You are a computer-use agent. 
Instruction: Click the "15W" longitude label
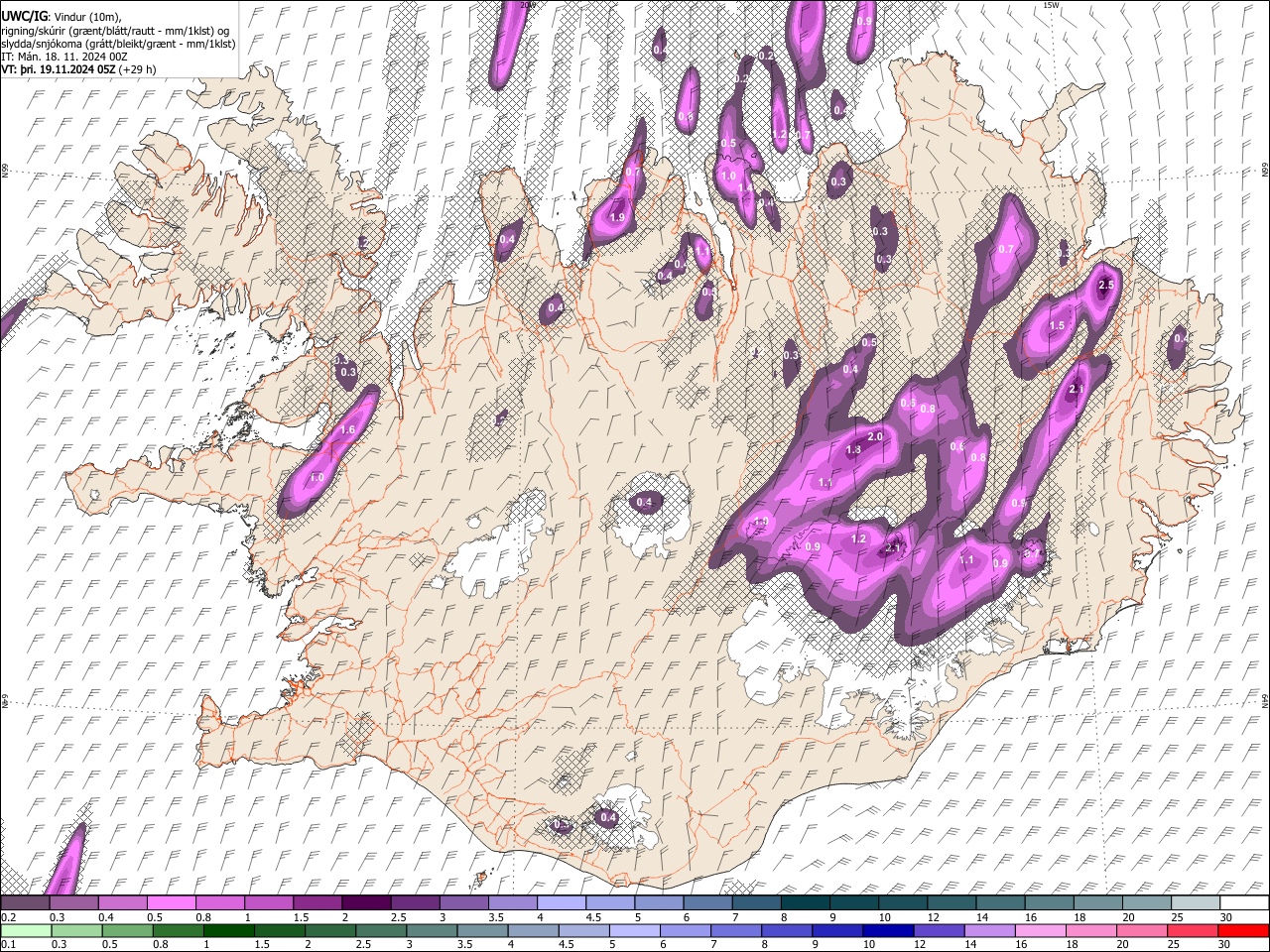click(1052, 5)
